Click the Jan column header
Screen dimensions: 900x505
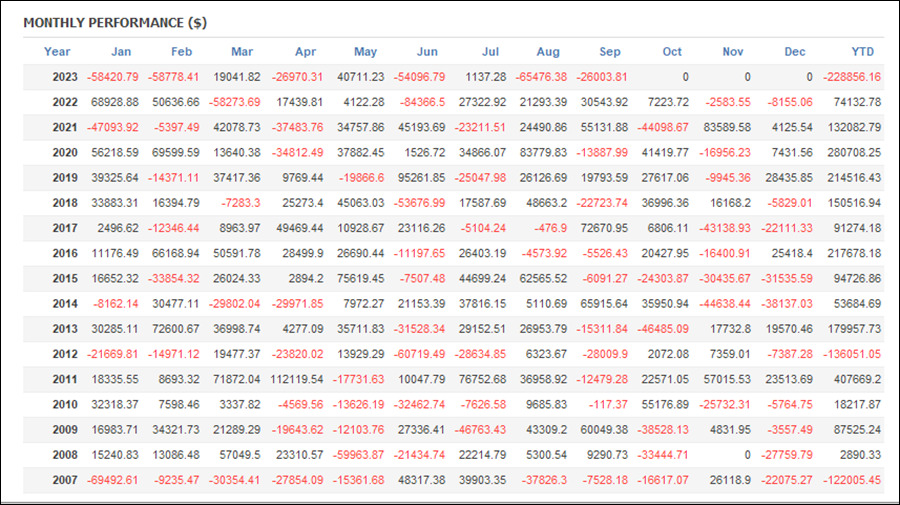pos(121,52)
